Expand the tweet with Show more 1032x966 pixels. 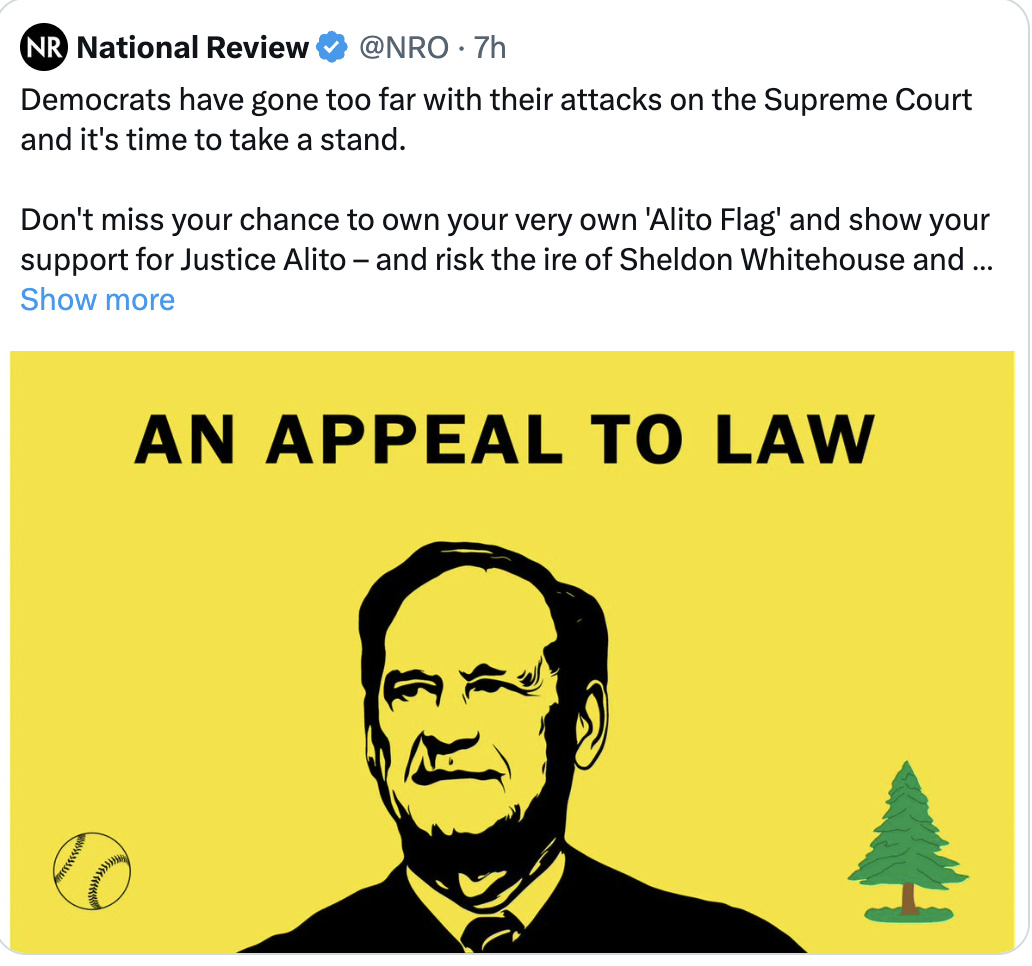click(x=97, y=299)
